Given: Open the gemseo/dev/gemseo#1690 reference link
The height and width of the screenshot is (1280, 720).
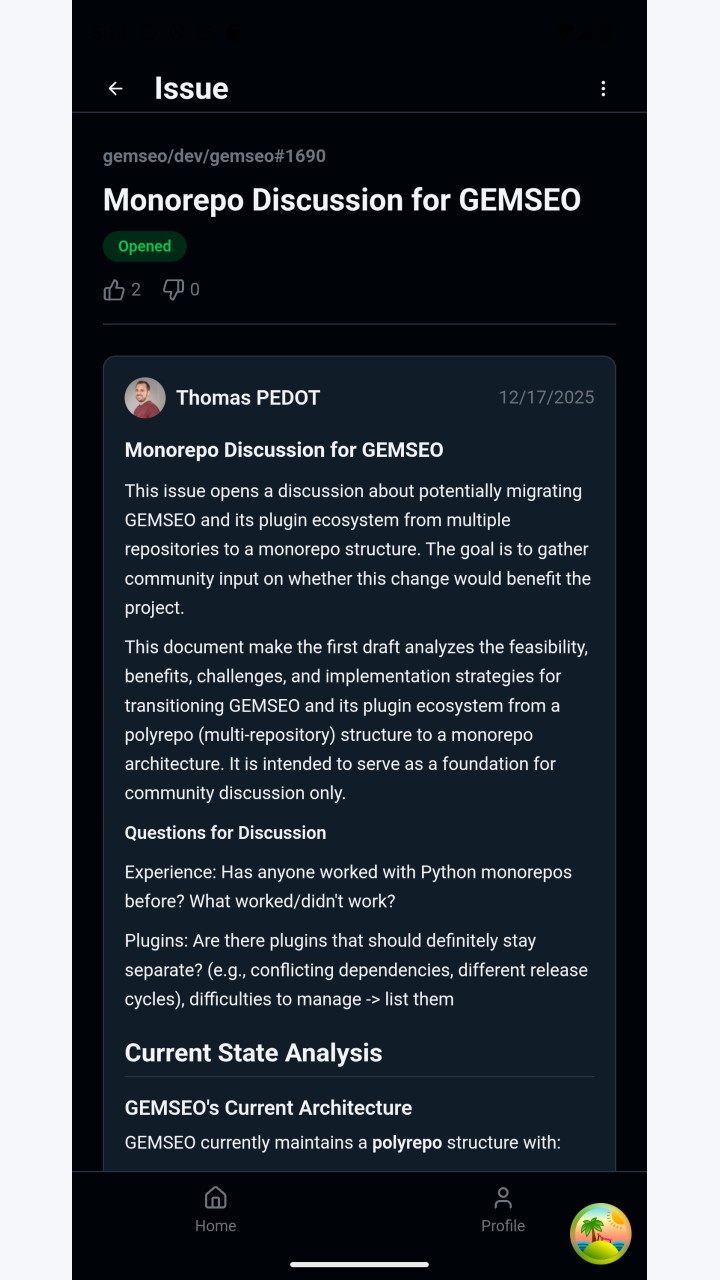Looking at the screenshot, I should [214, 156].
